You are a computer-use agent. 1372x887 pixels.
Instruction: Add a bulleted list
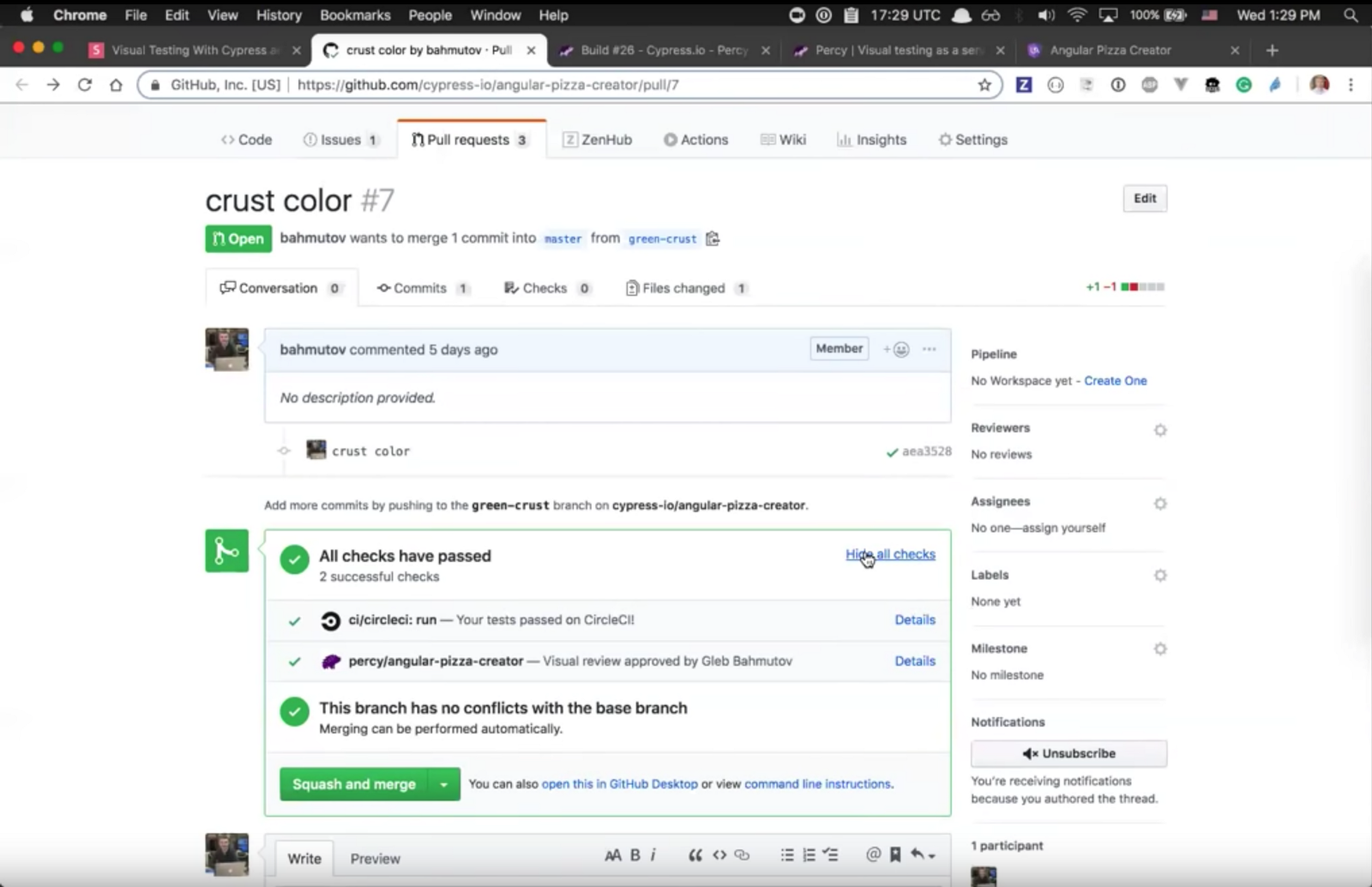point(787,855)
